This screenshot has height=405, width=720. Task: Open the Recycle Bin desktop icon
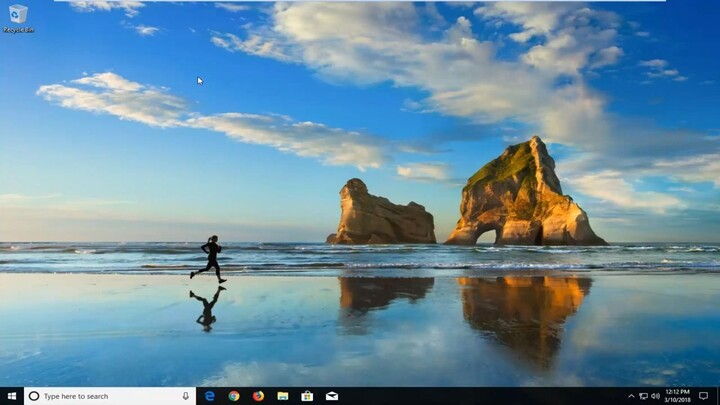point(17,16)
